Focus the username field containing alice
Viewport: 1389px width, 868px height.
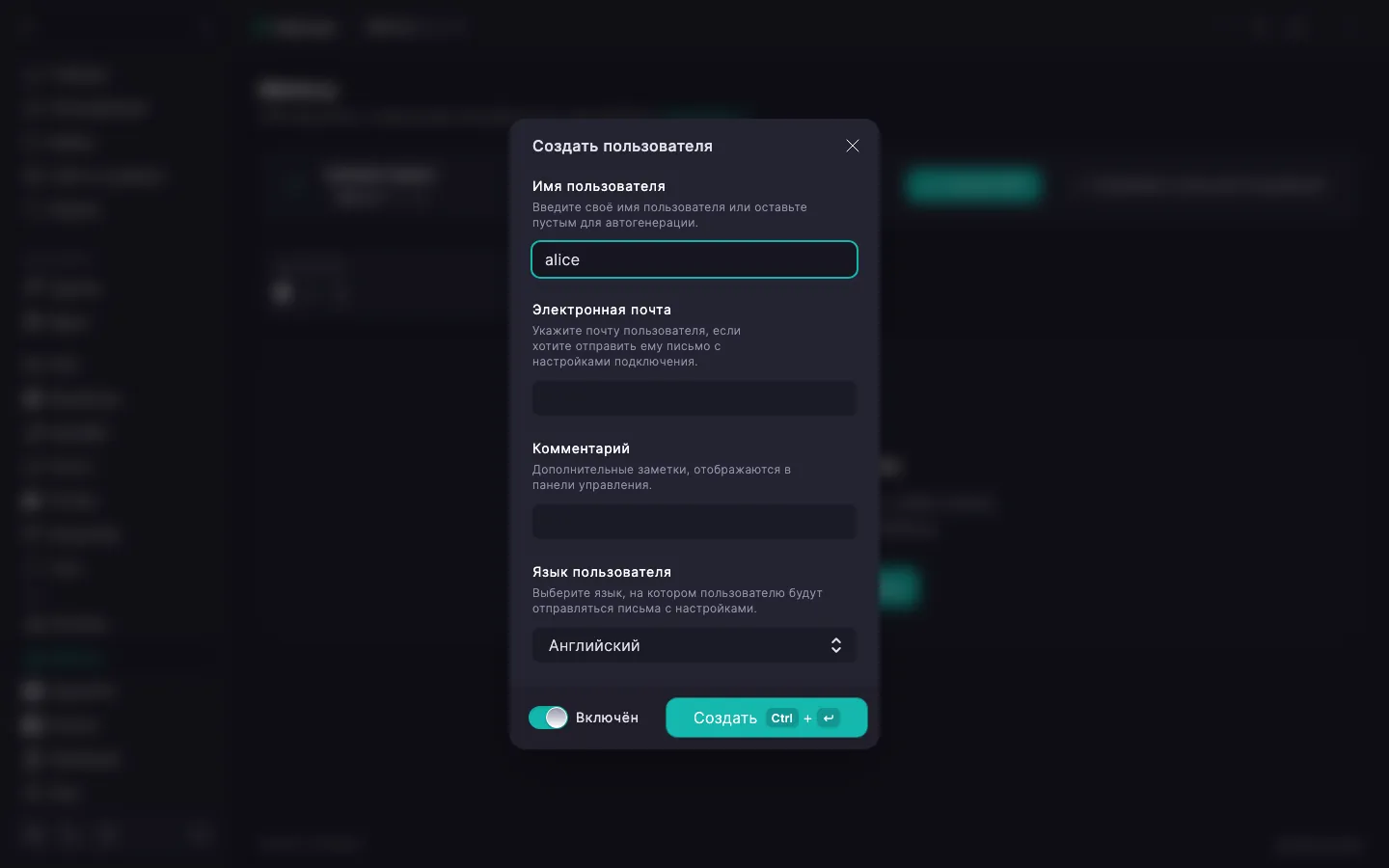[694, 259]
